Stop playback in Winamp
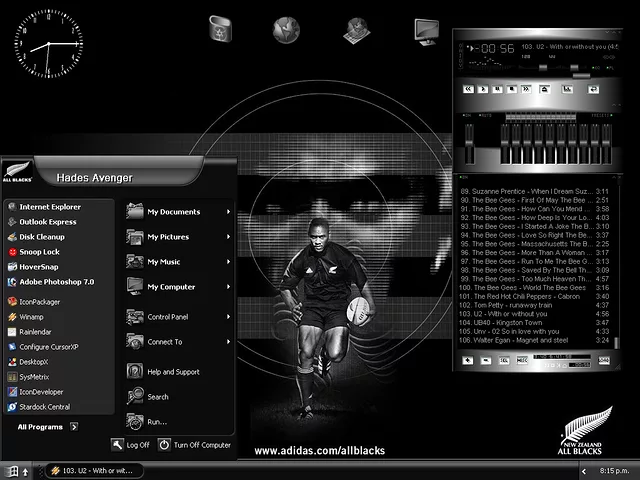640x480 pixels. point(512,89)
